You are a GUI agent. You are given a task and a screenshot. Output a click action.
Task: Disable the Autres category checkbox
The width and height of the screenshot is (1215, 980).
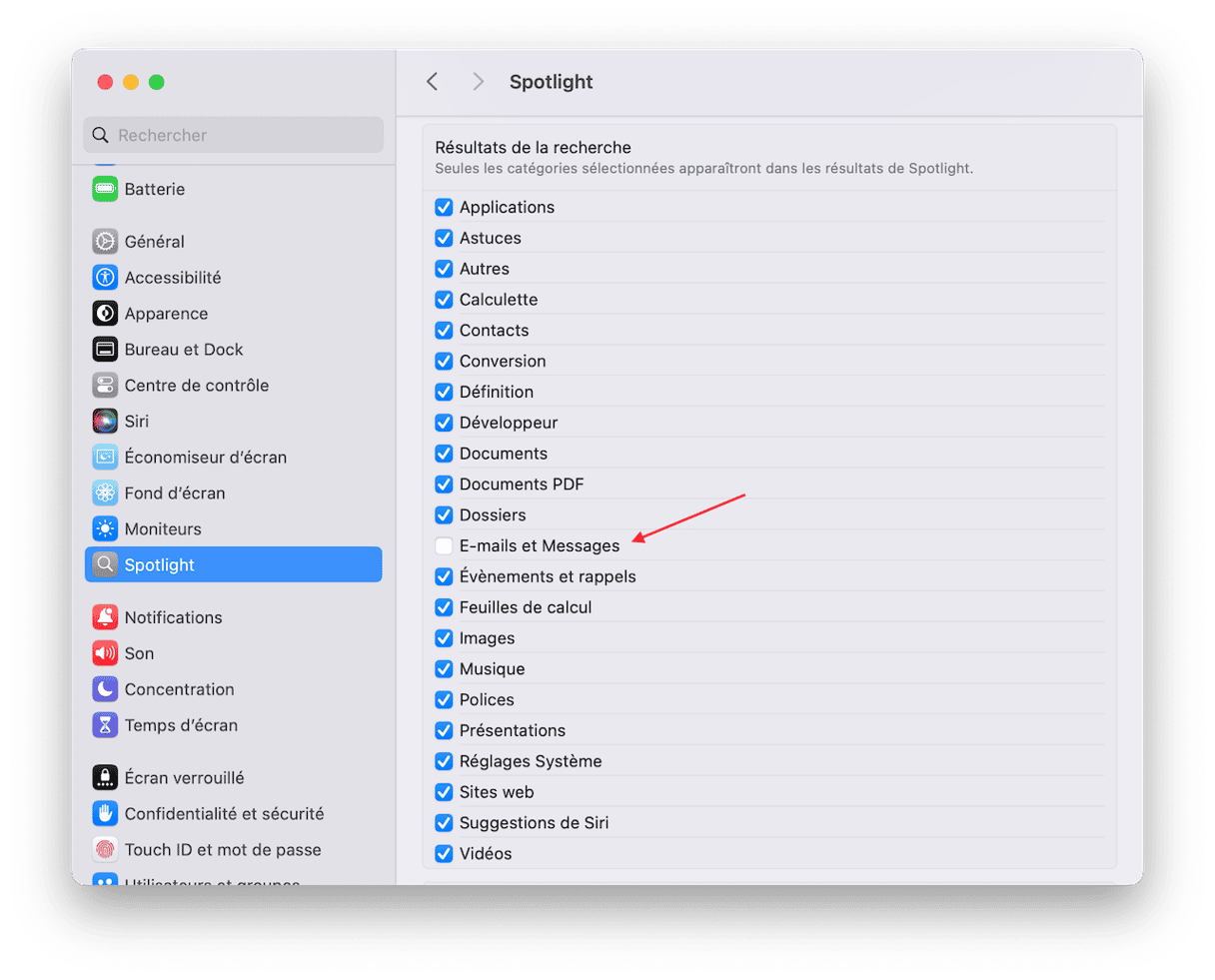pos(445,269)
